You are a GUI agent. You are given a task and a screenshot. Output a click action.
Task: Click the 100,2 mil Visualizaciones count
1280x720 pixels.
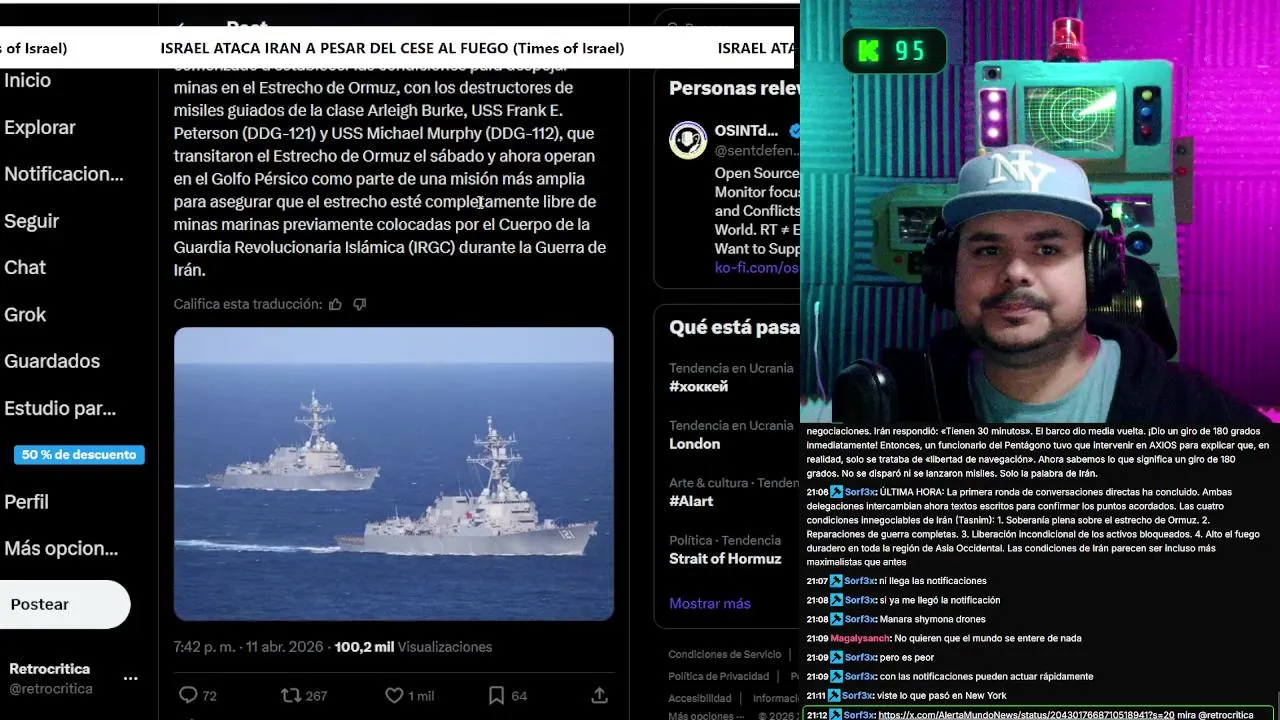point(413,647)
